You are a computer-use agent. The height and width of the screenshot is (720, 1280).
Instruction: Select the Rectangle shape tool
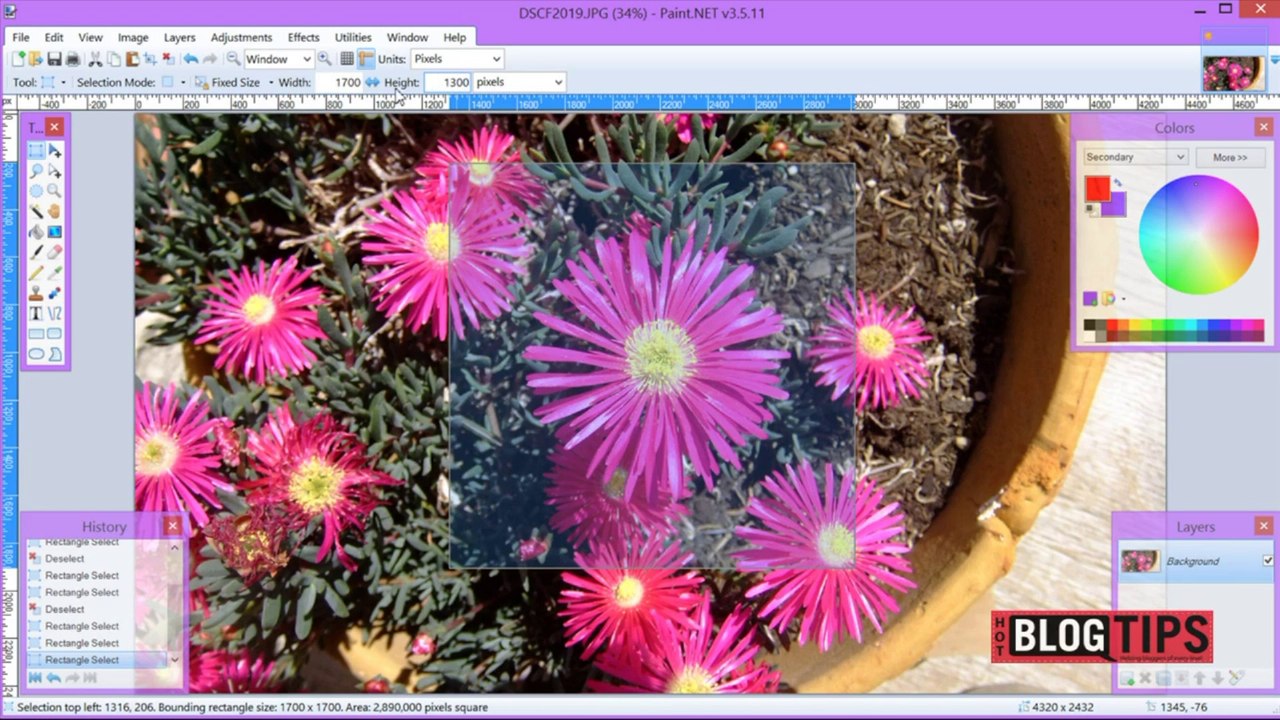click(x=36, y=334)
